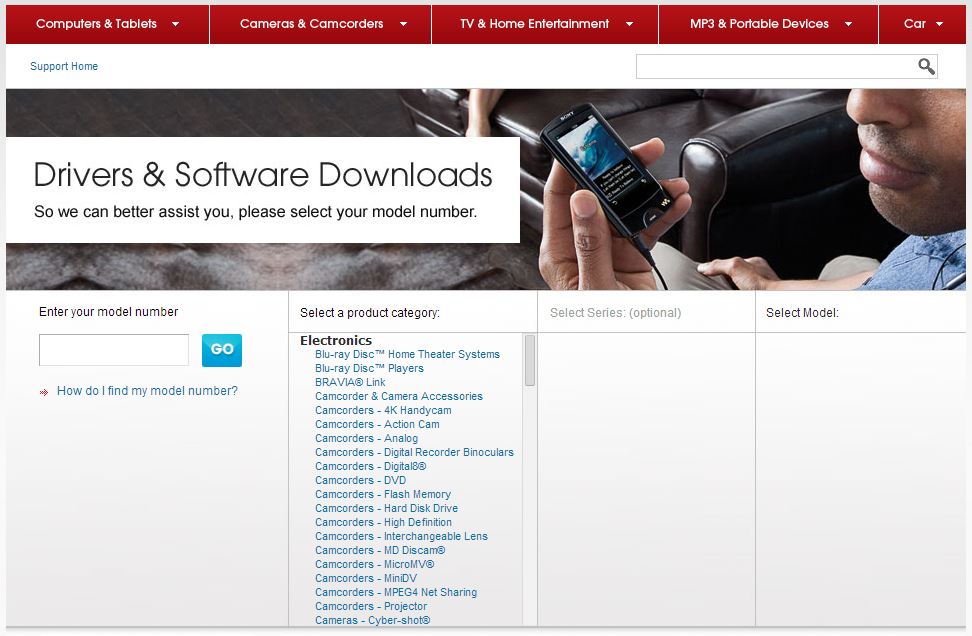The width and height of the screenshot is (972, 636).
Task: Select Blu-ray Disc Home Theater Systems category
Action: [407, 355]
